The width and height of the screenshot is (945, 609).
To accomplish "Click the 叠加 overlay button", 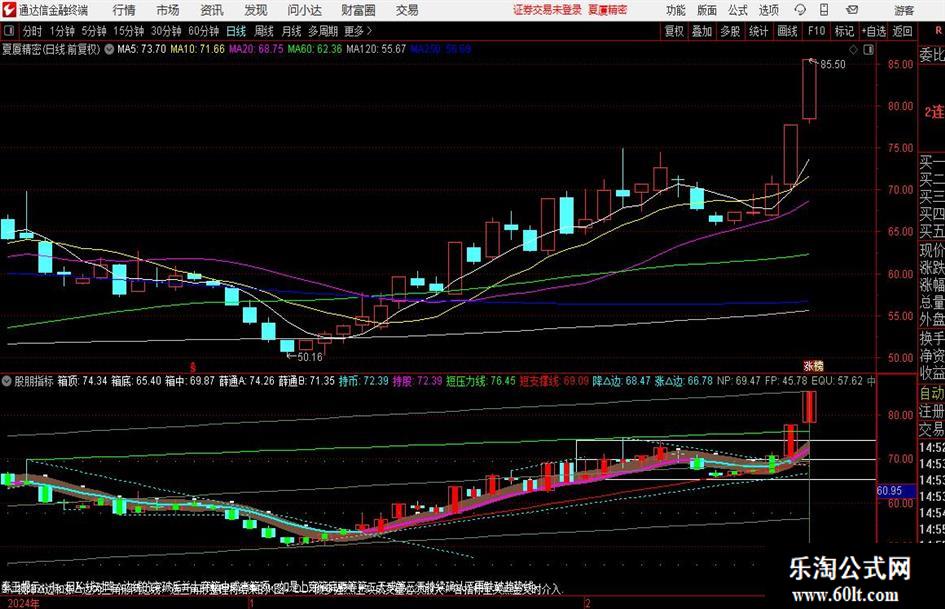I will [x=702, y=31].
